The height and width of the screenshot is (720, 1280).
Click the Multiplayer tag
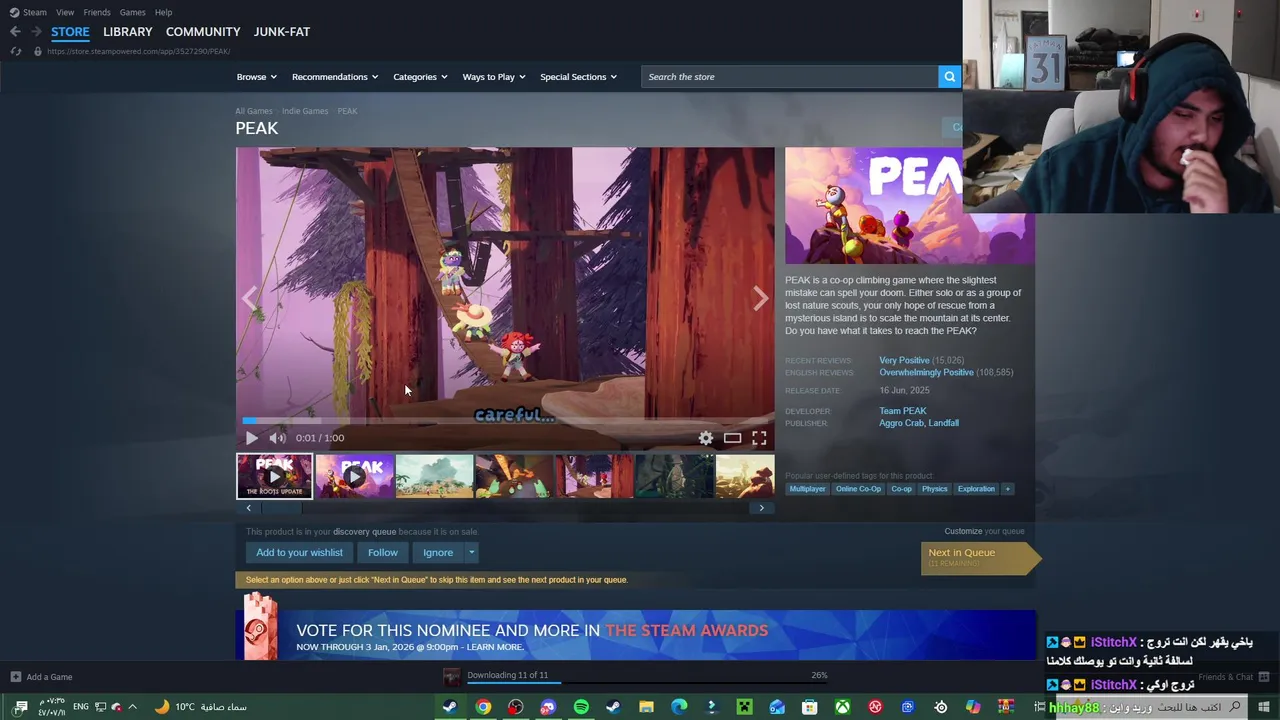(x=807, y=489)
